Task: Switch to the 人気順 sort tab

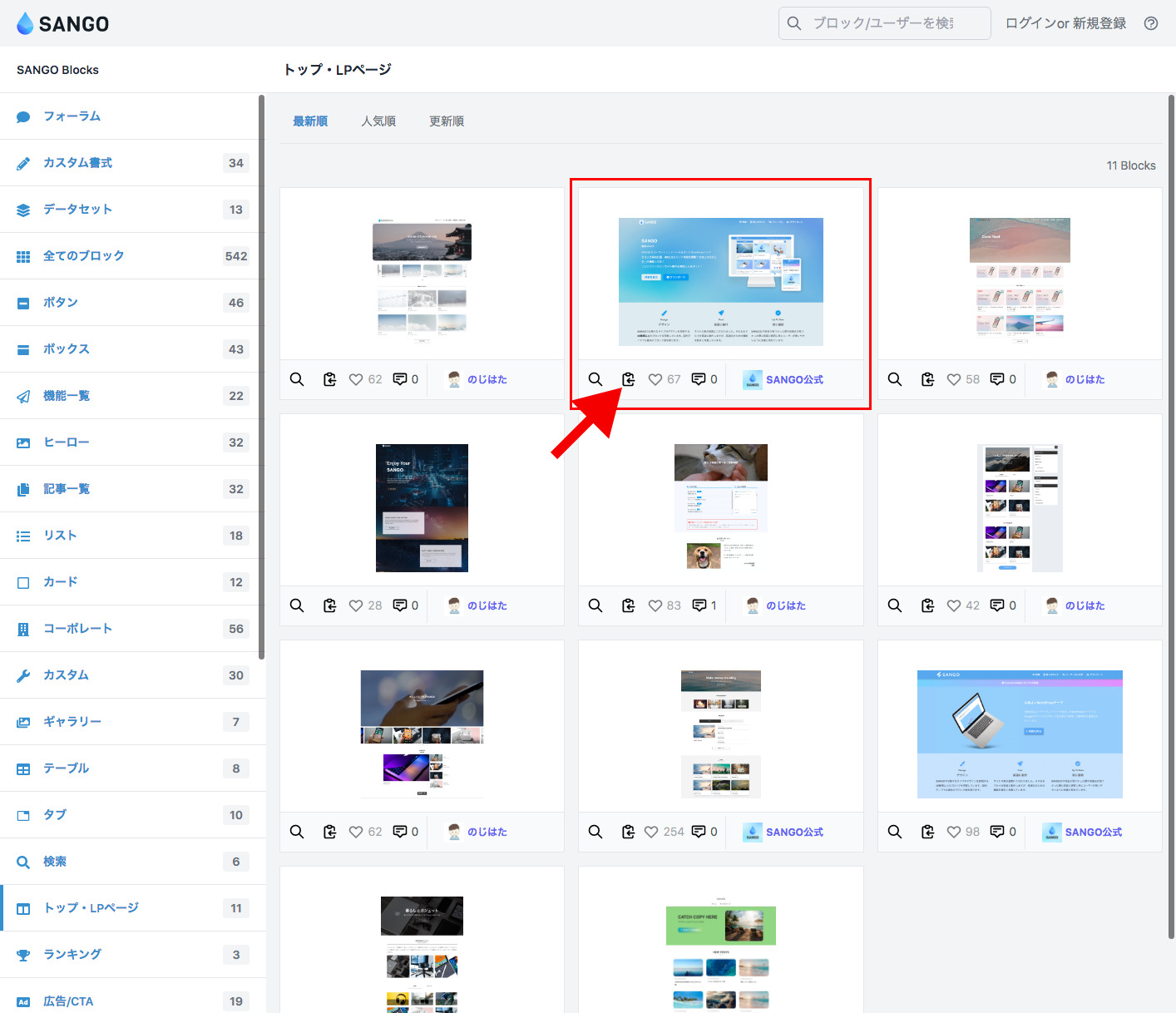Action: (378, 121)
